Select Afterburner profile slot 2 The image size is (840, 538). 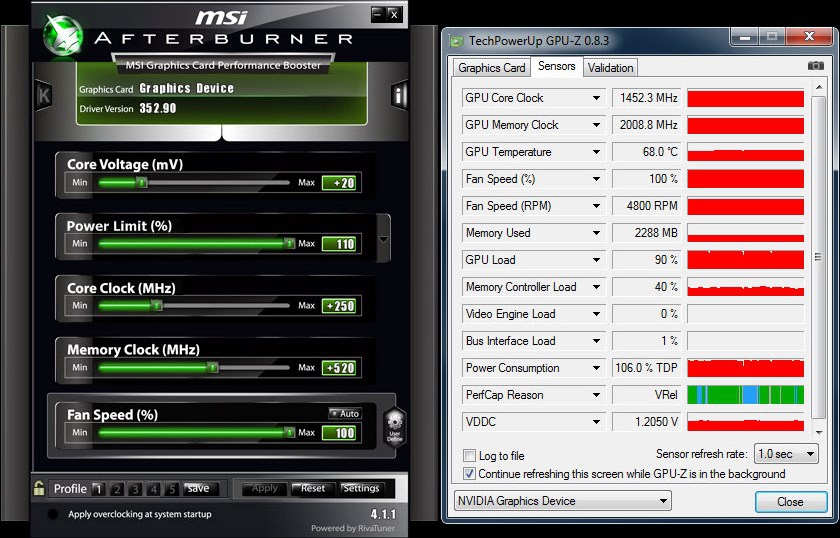(117, 489)
